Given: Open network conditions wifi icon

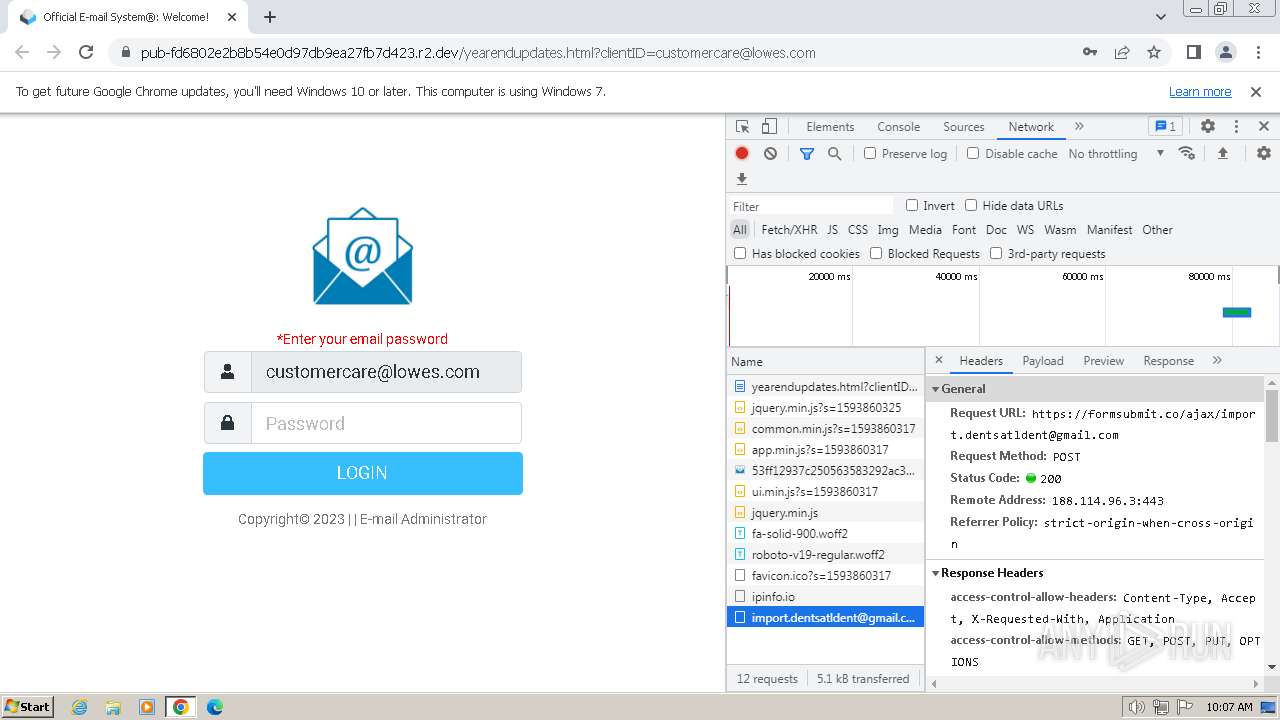Looking at the screenshot, I should point(1187,153).
